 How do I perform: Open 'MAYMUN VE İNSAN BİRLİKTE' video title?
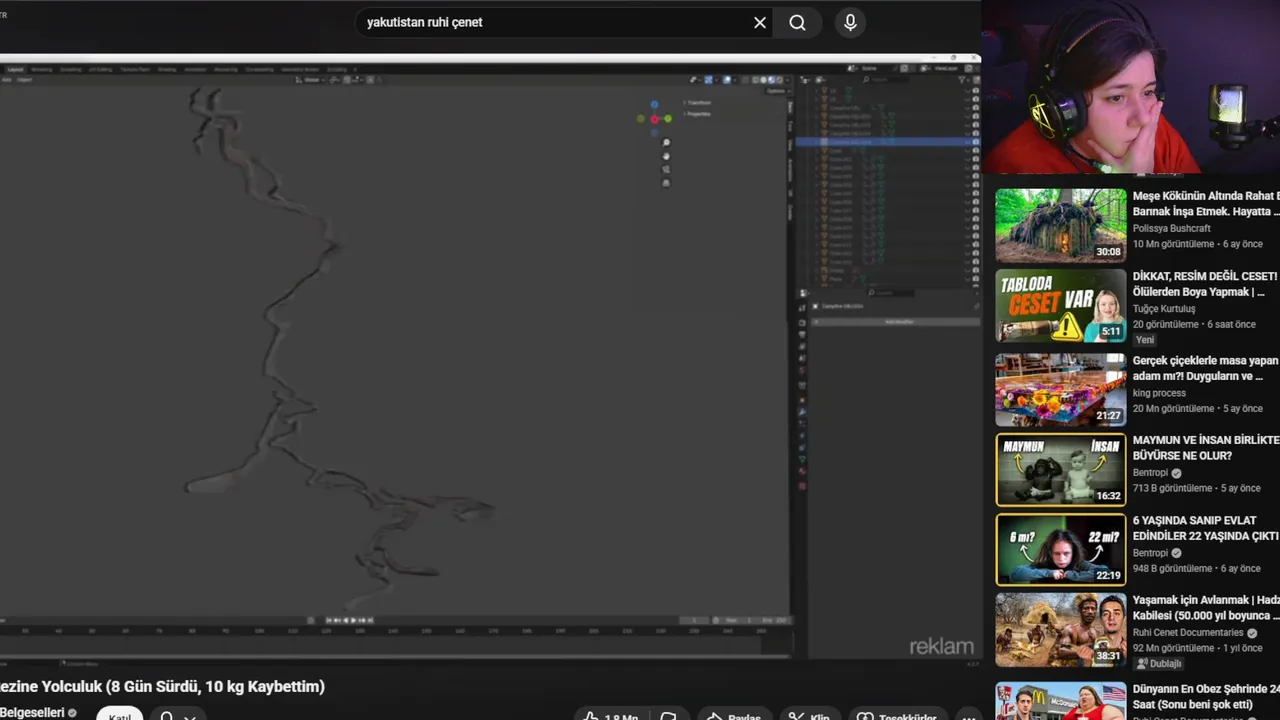point(1206,448)
